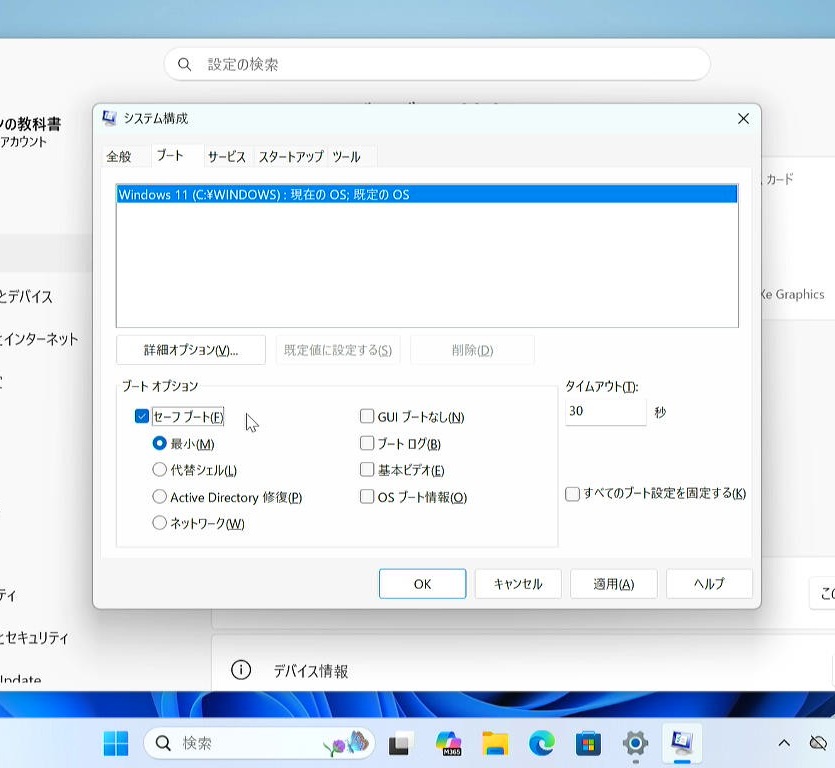Click the taskbar search magnifier icon
Screen dimensions: 835x768
163,743
